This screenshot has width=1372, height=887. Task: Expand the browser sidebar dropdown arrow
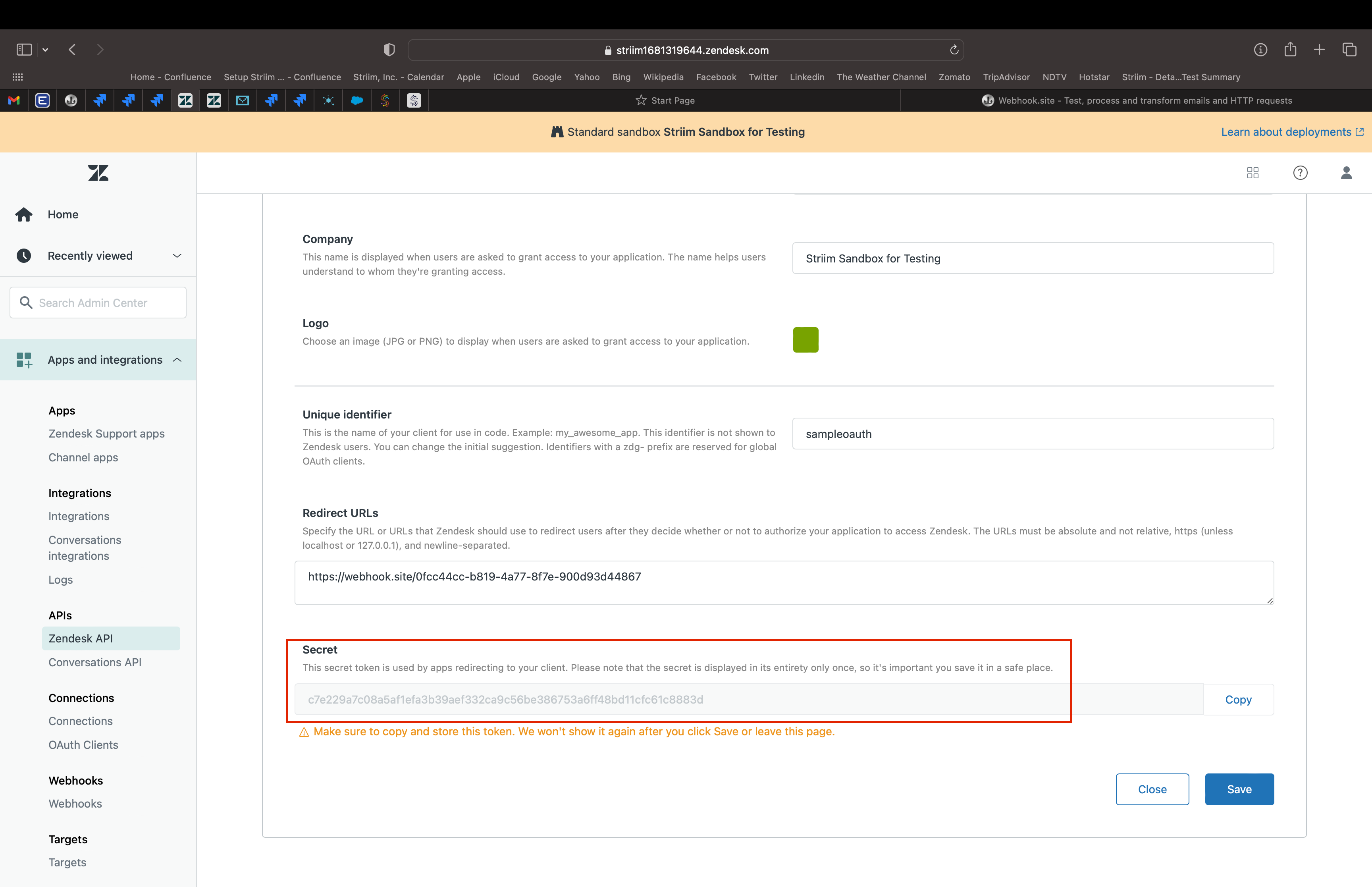pos(45,50)
